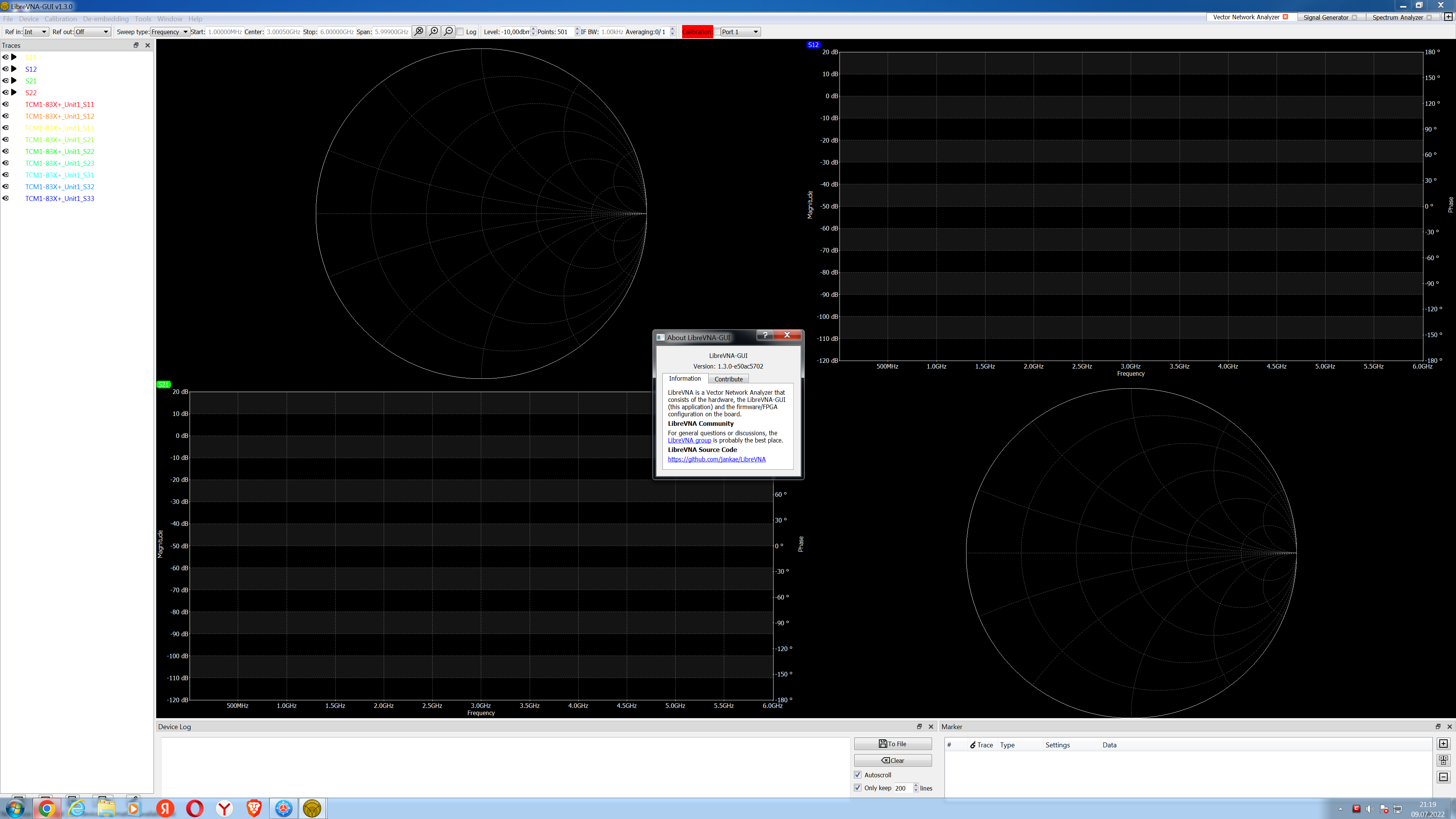This screenshot has width=1456, height=819.
Task: Select the zoom-out magnifier icon
Action: 448,31
